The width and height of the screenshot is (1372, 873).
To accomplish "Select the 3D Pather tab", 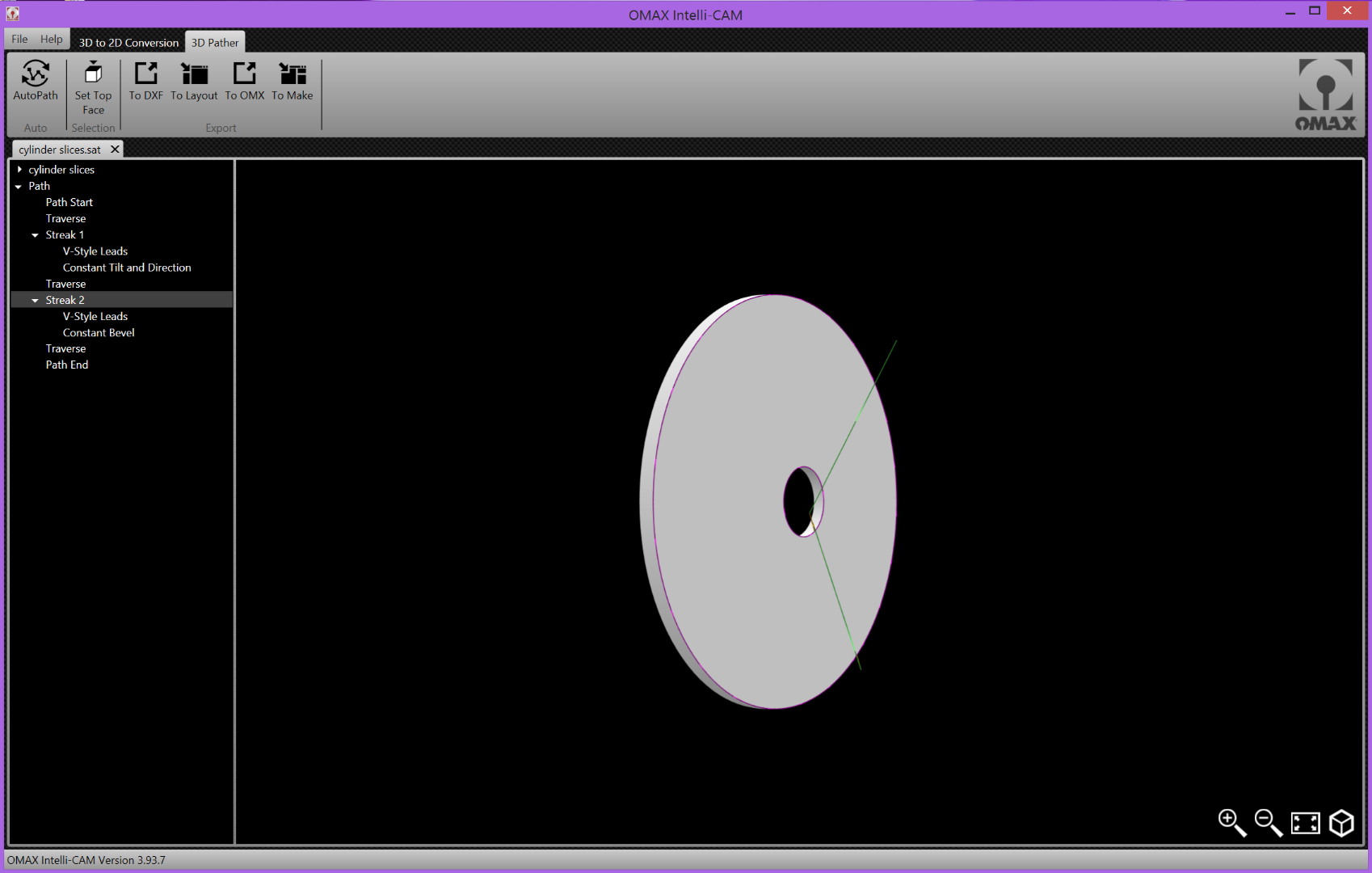I will click(215, 42).
